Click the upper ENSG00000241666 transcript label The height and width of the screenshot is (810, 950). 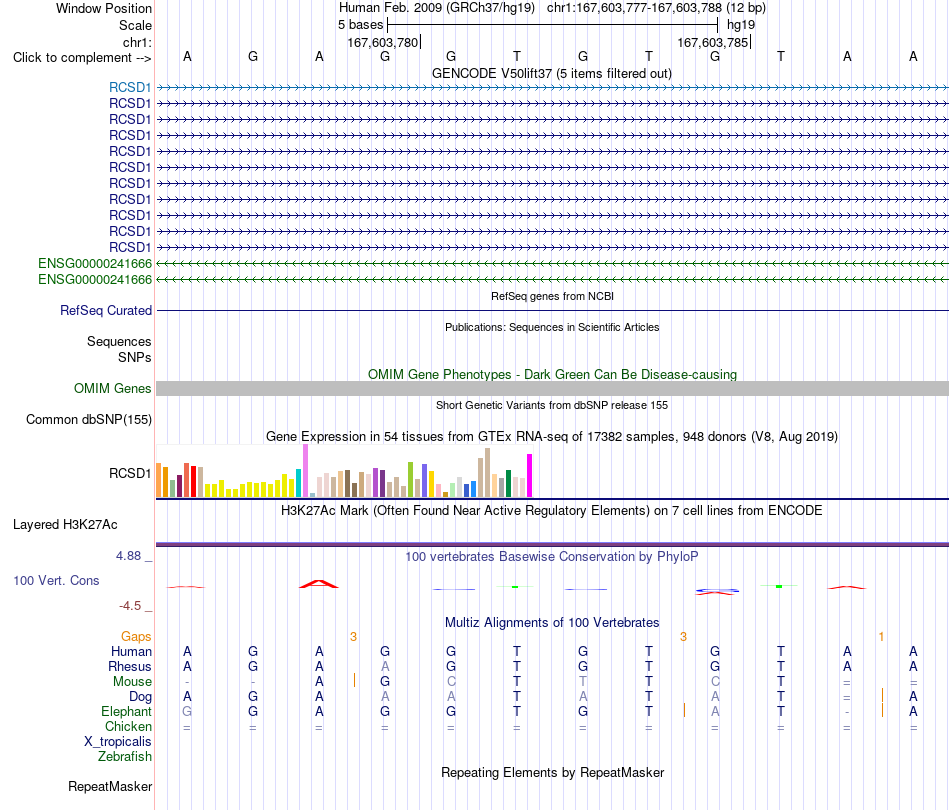tap(95, 264)
